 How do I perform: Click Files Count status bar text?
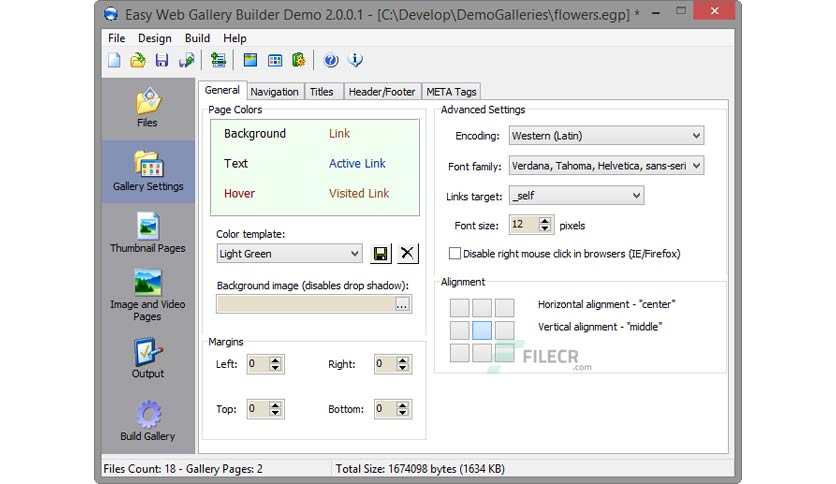pos(183,469)
